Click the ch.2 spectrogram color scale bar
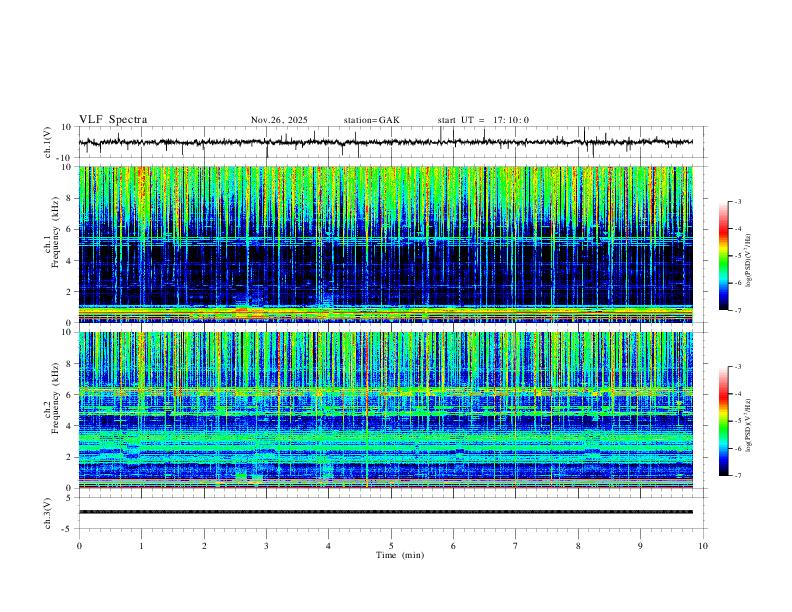 (x=723, y=421)
